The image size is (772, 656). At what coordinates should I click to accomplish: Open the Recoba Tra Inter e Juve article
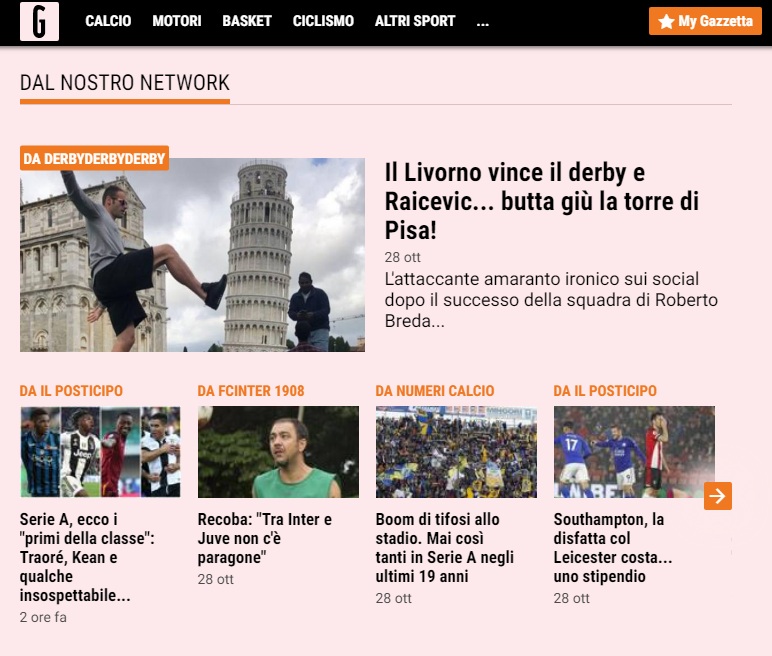(265, 538)
